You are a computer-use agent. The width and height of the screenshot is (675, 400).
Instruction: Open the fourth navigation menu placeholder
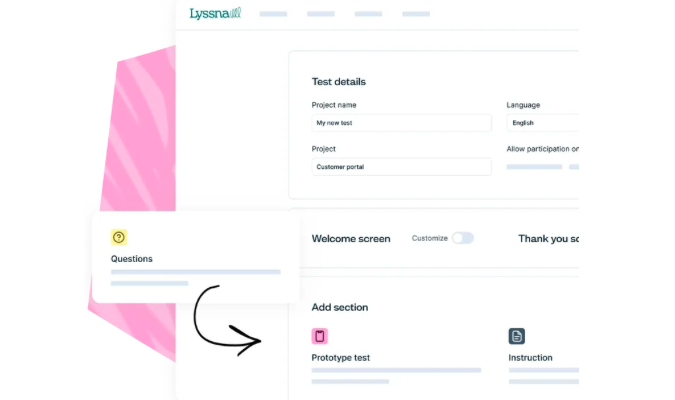tap(416, 14)
